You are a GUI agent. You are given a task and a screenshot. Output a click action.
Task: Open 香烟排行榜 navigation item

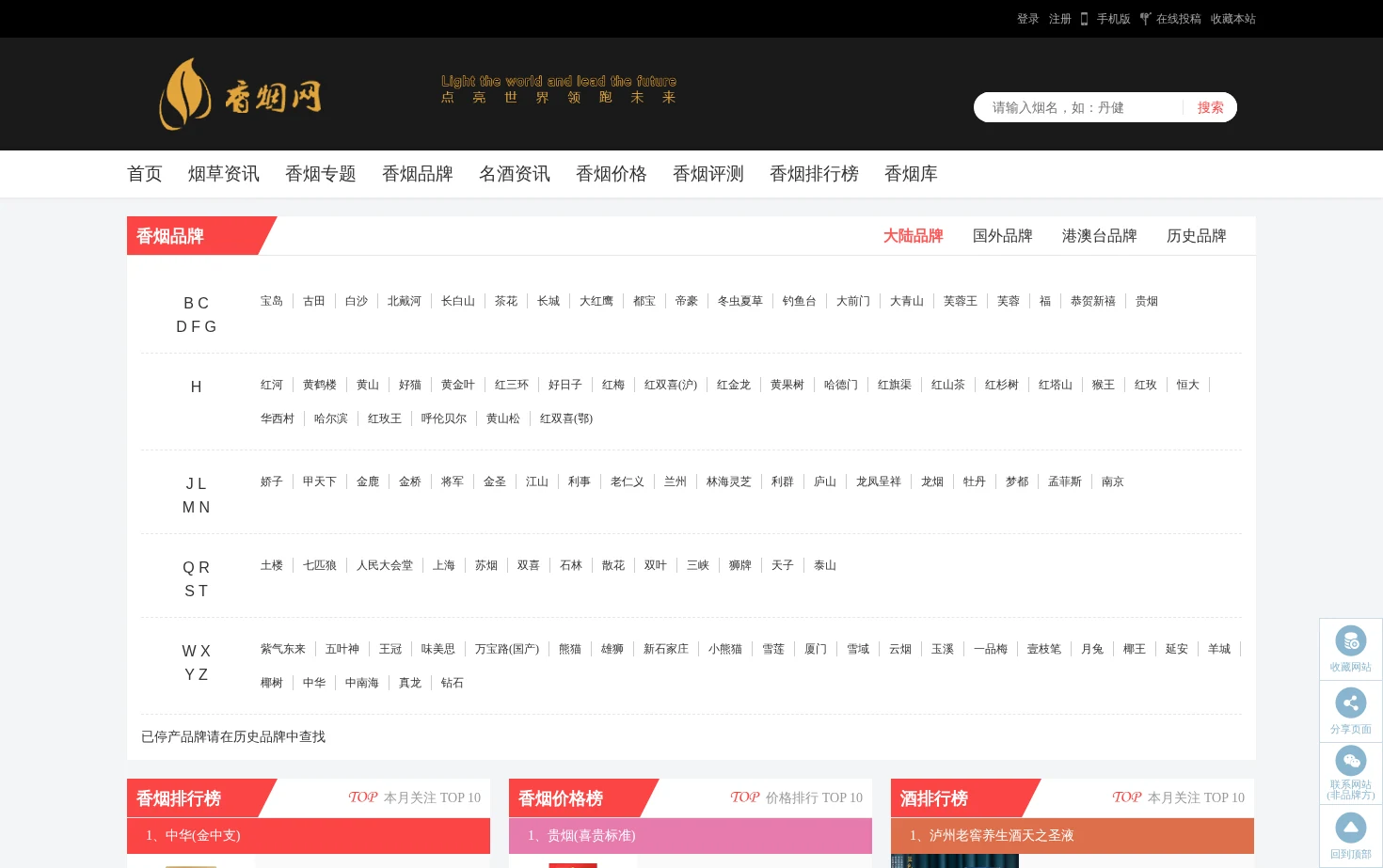click(815, 174)
